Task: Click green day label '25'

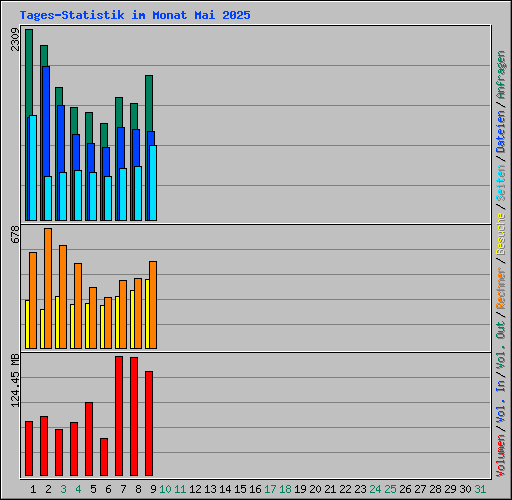Action: (x=390, y=489)
